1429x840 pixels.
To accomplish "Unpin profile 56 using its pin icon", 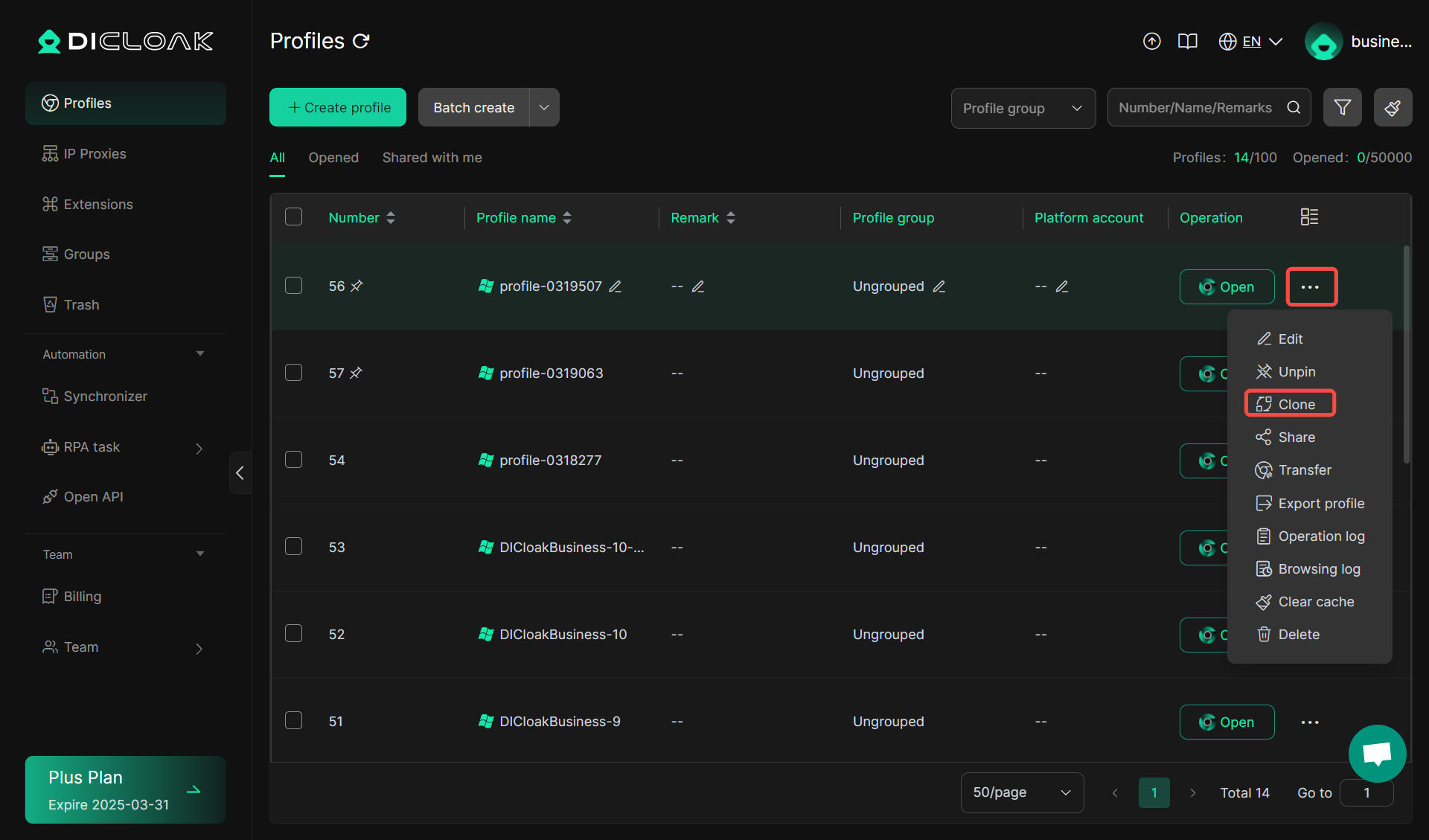I will [x=357, y=286].
